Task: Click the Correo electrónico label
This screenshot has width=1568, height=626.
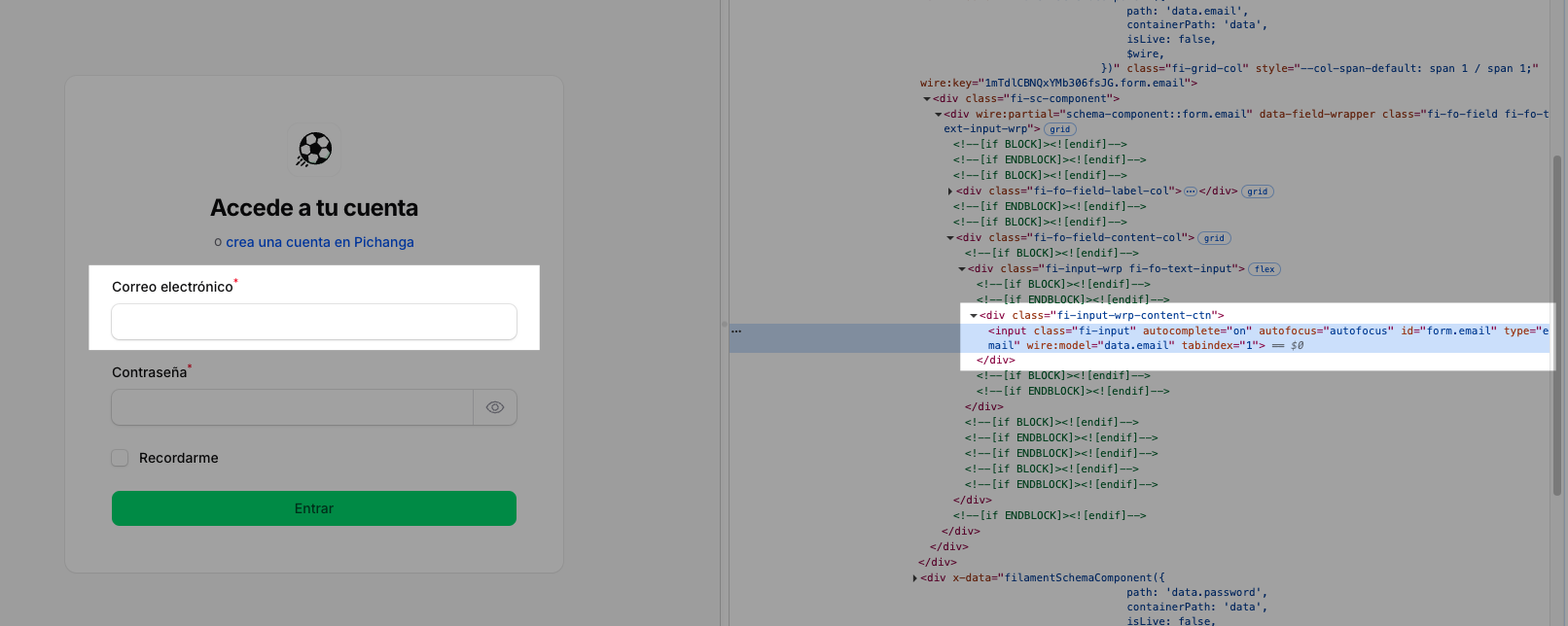Action: click(x=173, y=287)
